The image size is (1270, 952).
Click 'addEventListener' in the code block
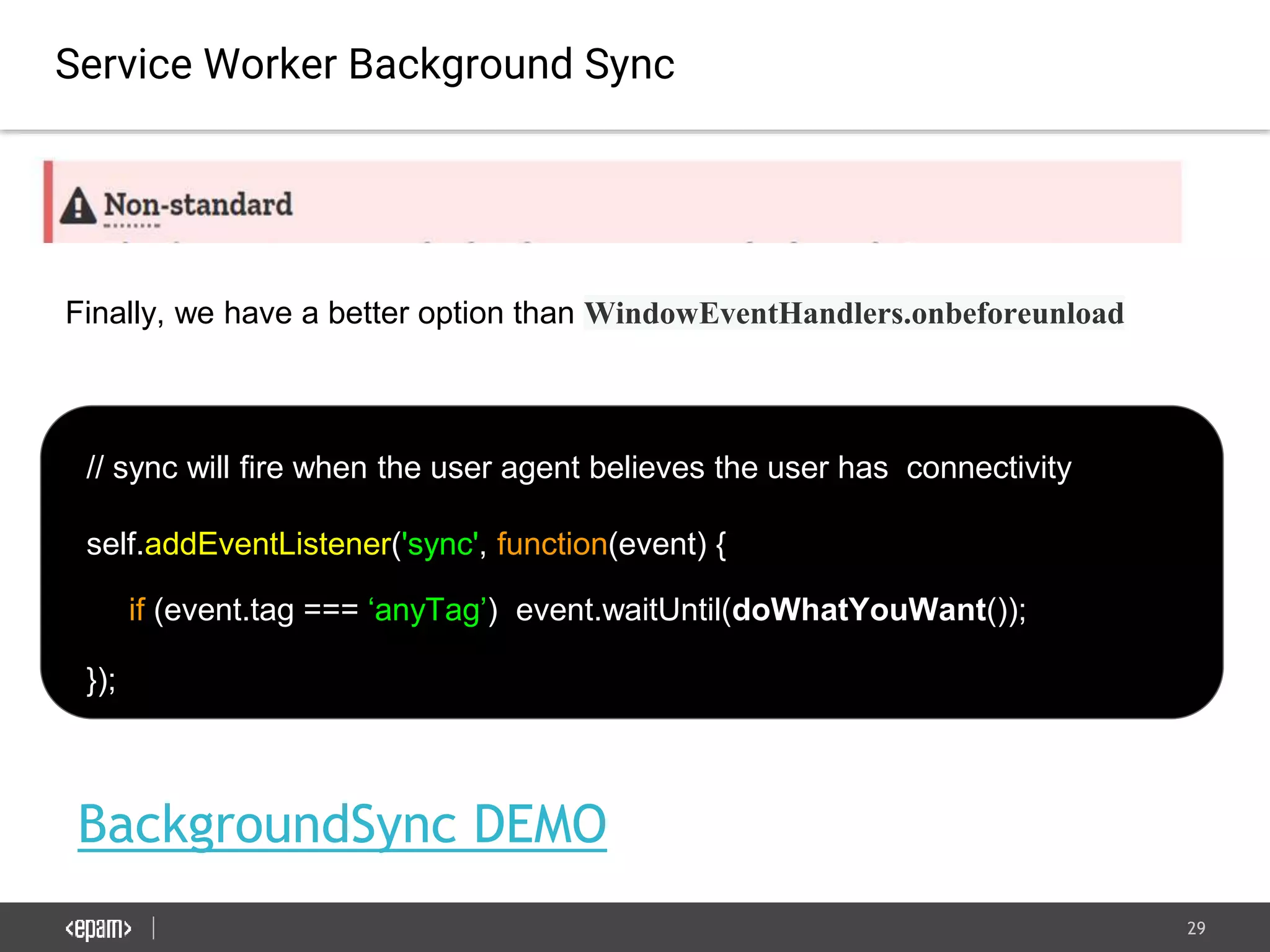268,544
